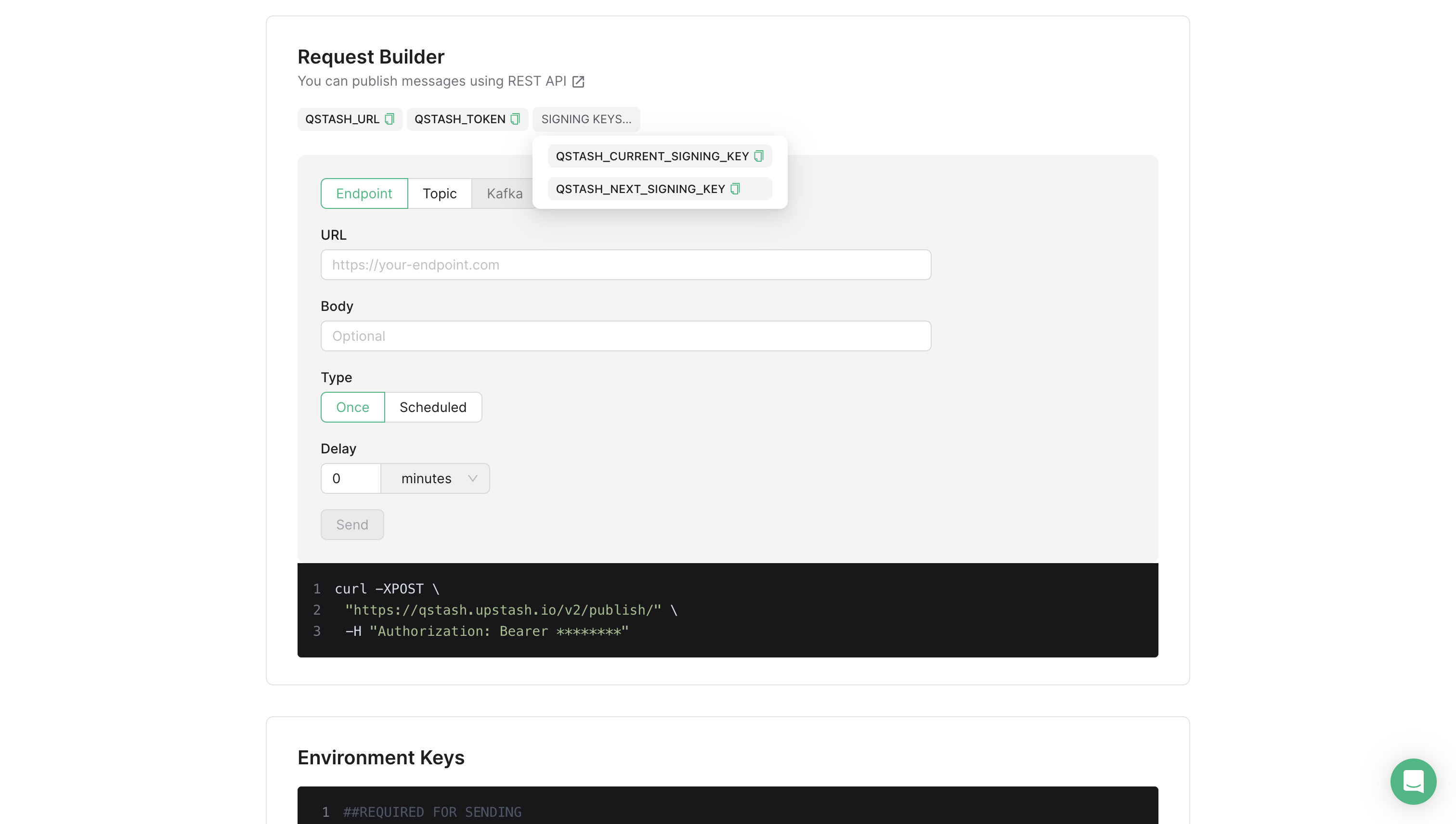Screen dimensions: 1456x824
Task: Click the QSTASH_NEXT_SIGNING_KEY copy icon
Action: pos(736,188)
